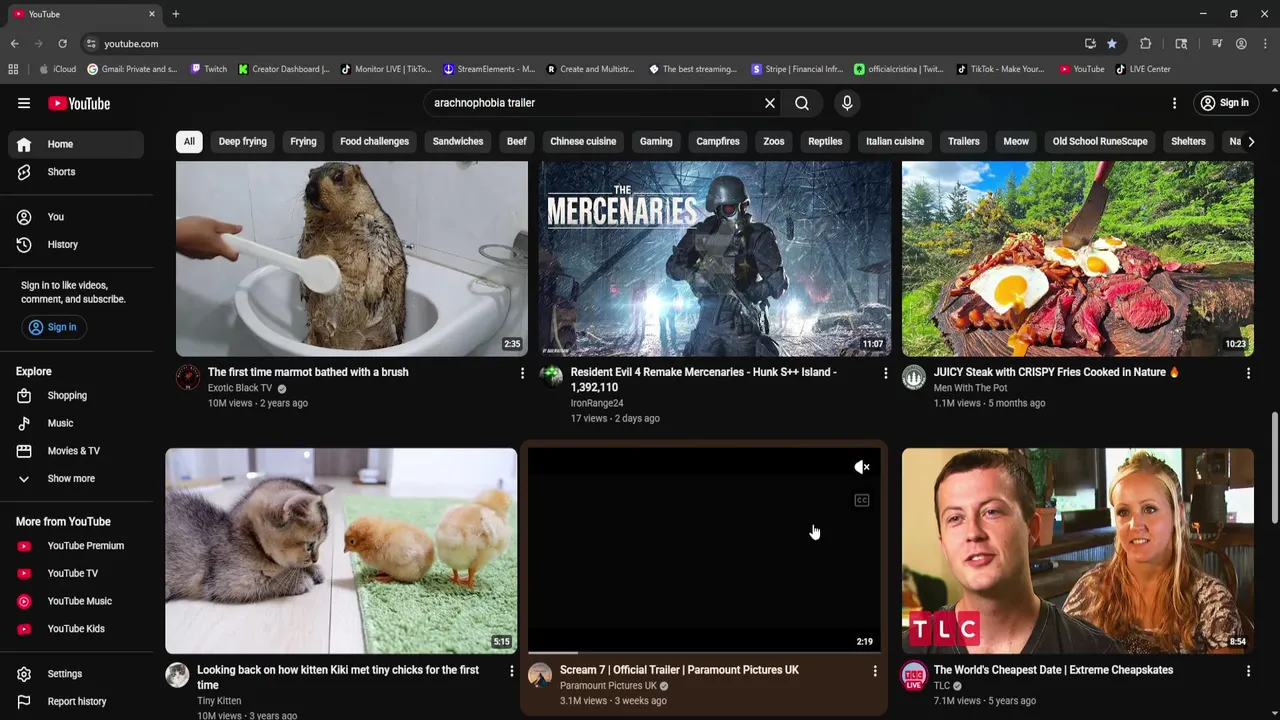This screenshot has height=720, width=1280.
Task: Bookmark page with the star icon
Action: (x=1112, y=44)
